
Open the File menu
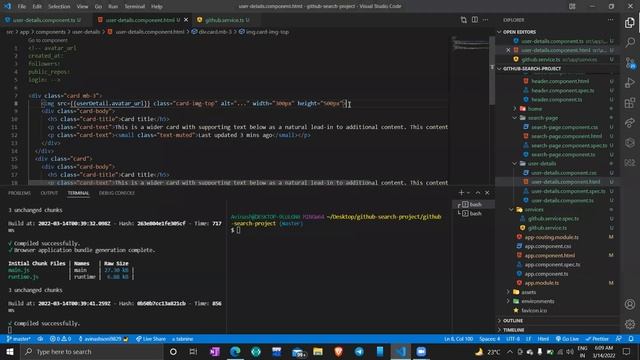pyautogui.click(x=22, y=6)
